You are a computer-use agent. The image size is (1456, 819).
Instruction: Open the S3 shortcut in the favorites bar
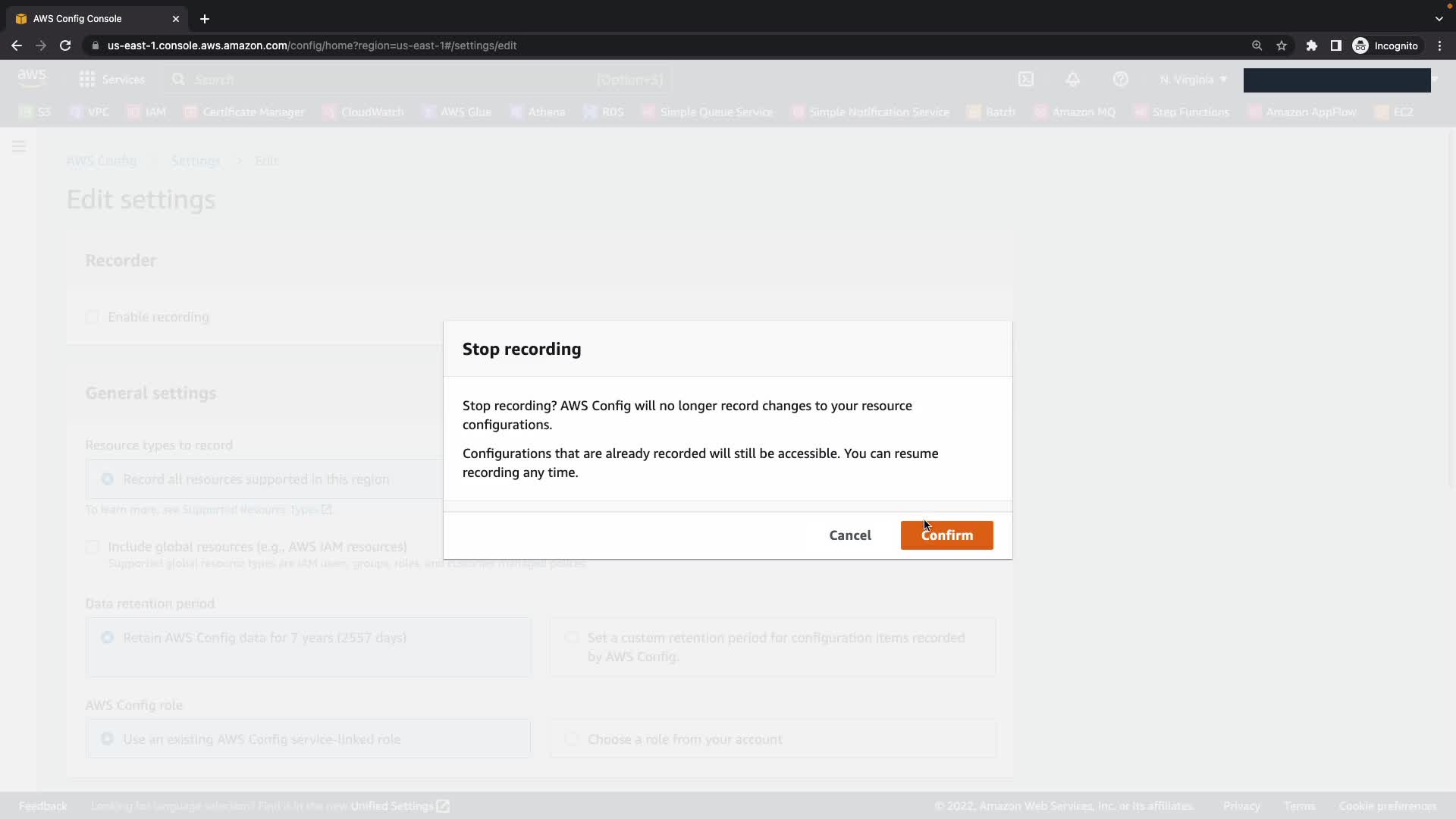36,112
